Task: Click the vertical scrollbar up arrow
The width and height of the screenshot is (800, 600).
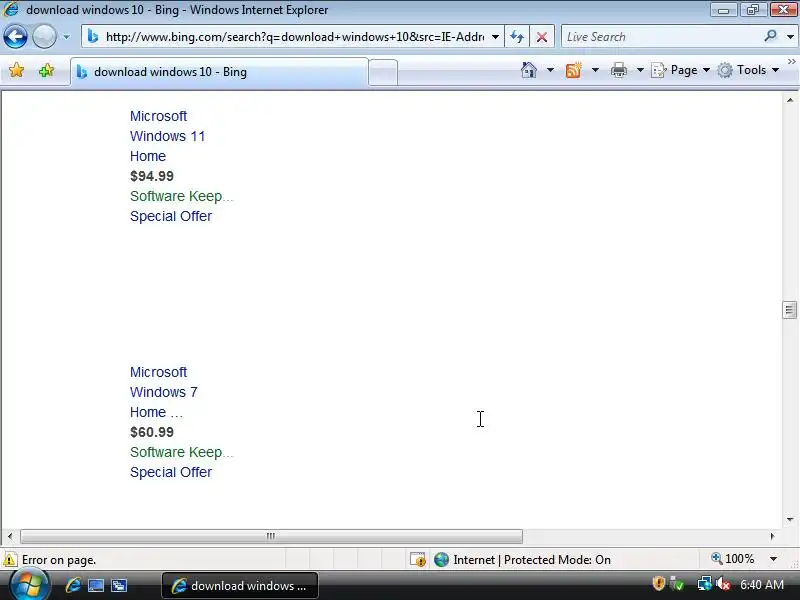Action: tap(790, 100)
